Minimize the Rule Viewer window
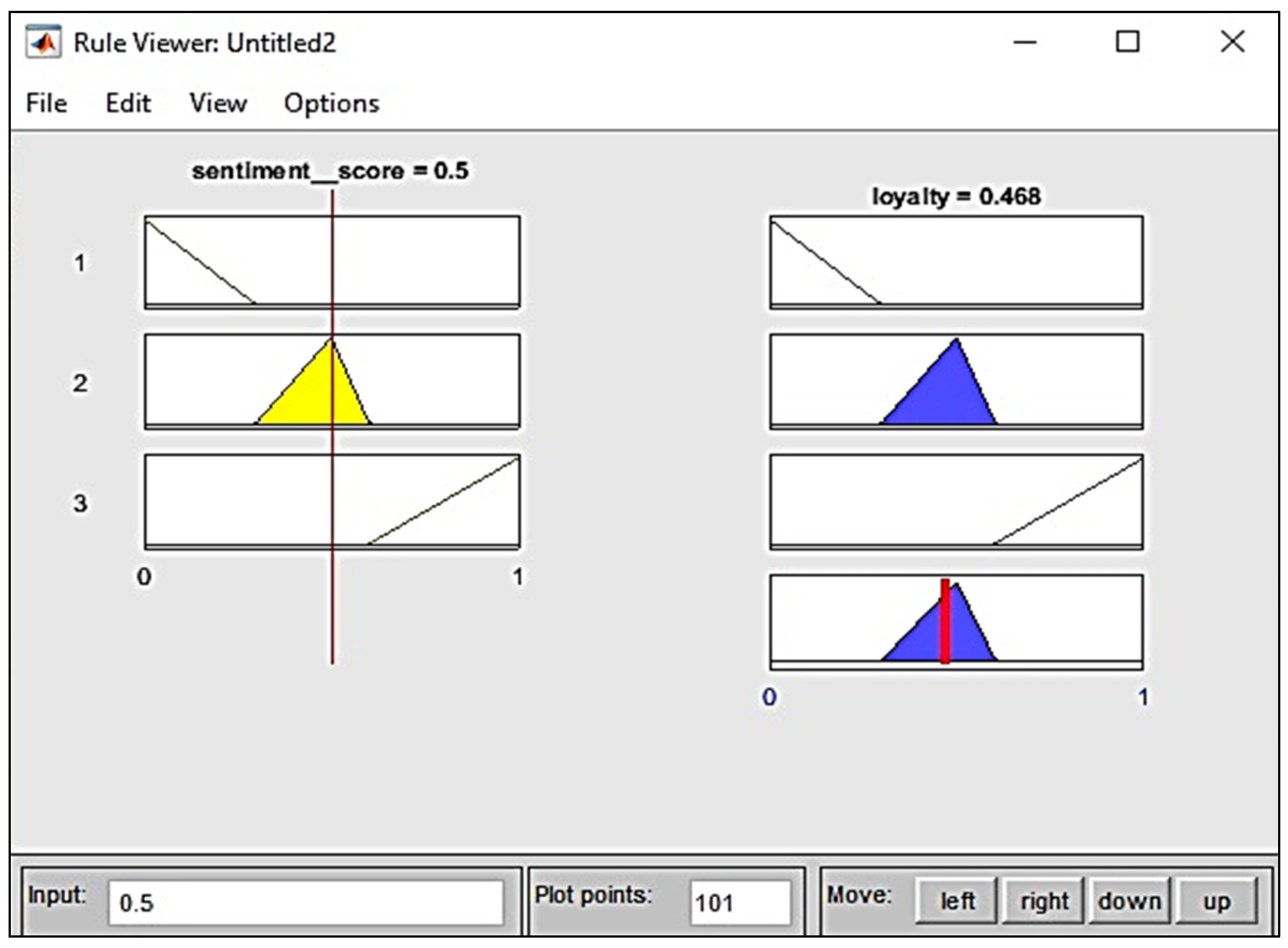 point(1025,42)
